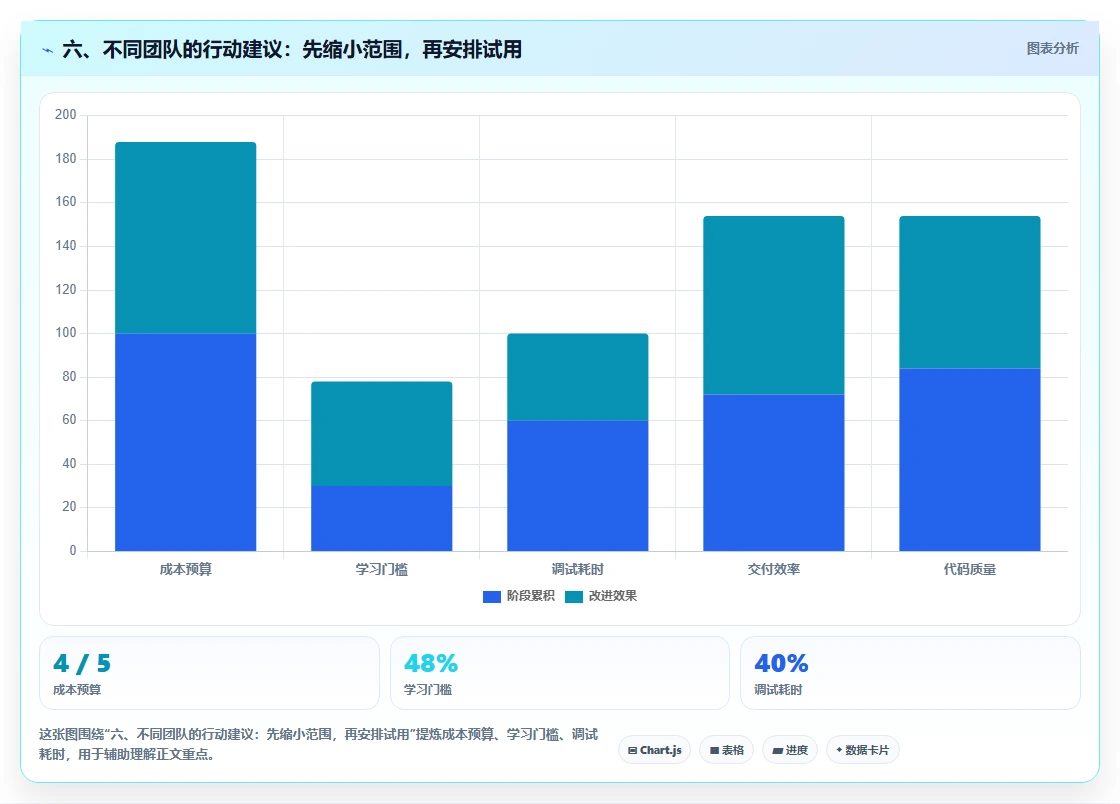
Task: Click the 200 y-axis value
Action: tap(66, 115)
